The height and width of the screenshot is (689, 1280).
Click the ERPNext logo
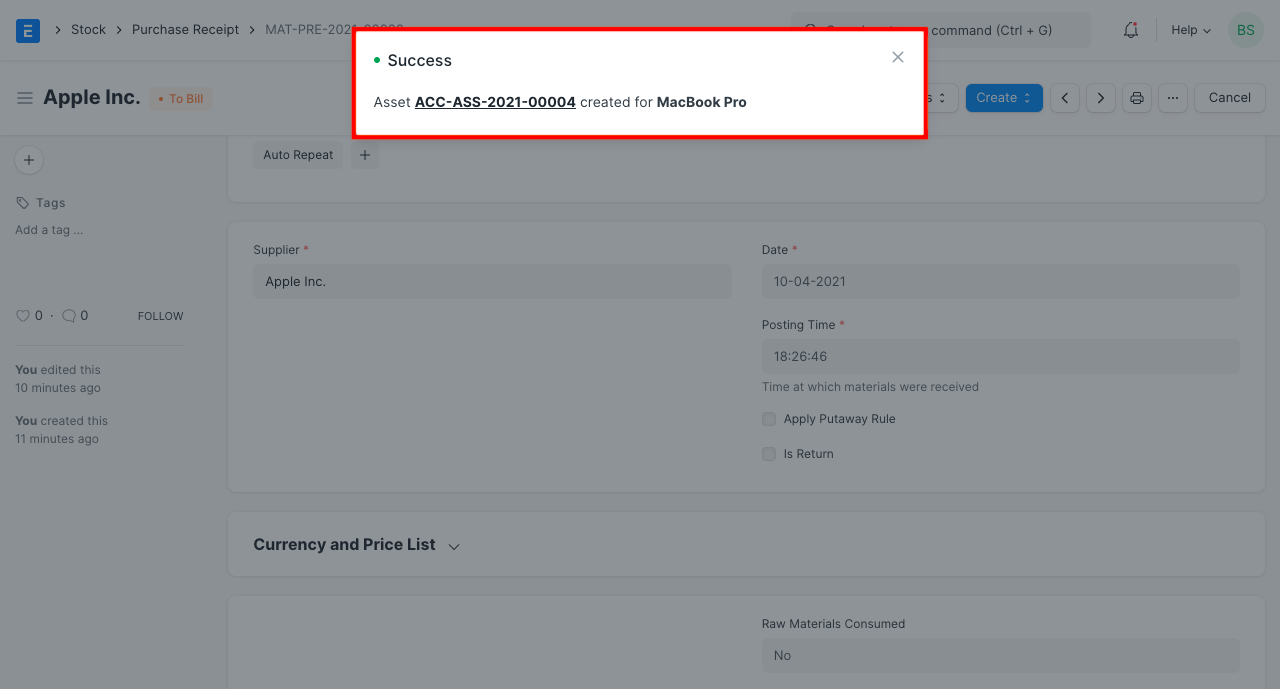[x=27, y=29]
